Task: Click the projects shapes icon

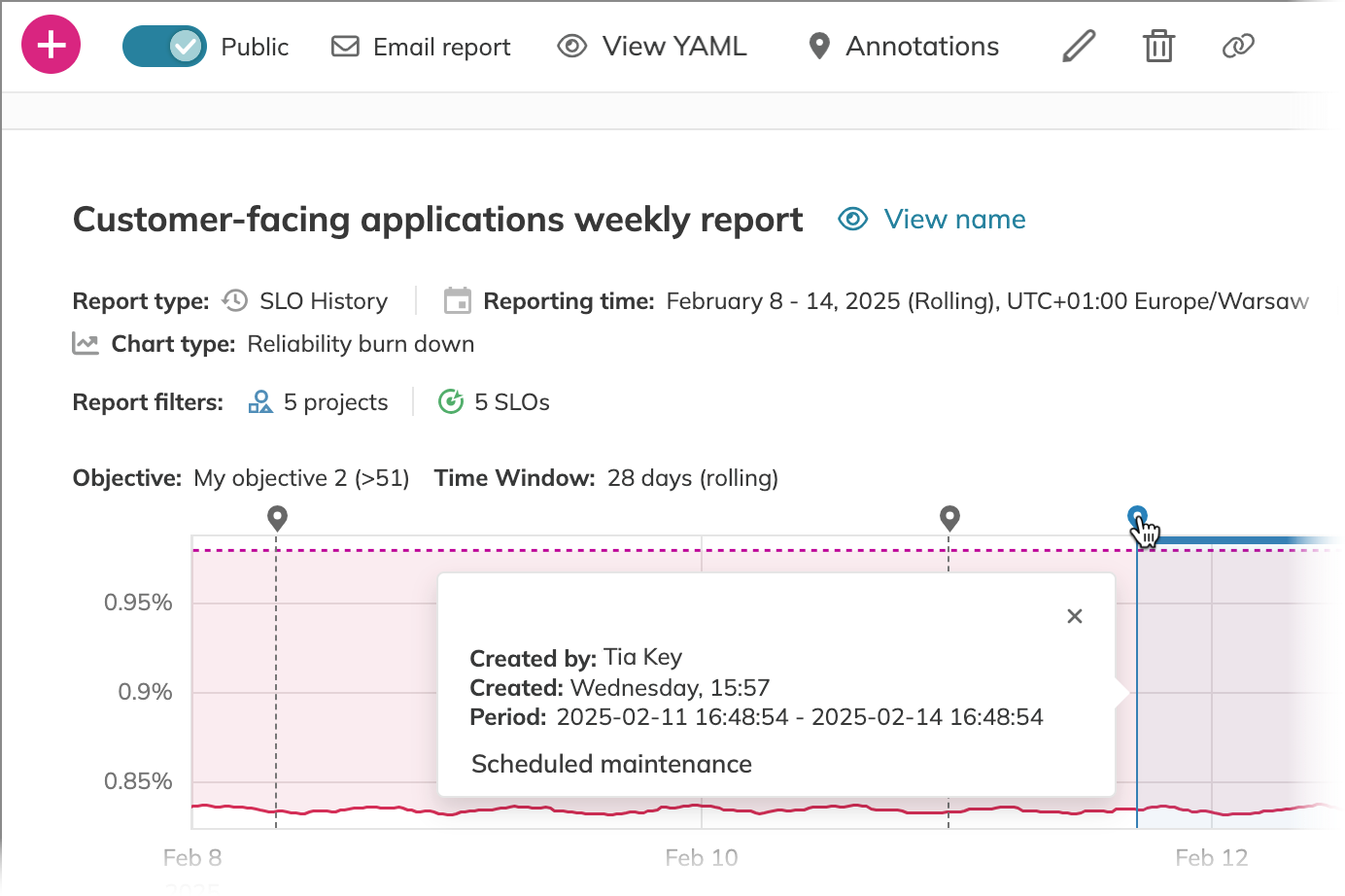Action: coord(260,401)
